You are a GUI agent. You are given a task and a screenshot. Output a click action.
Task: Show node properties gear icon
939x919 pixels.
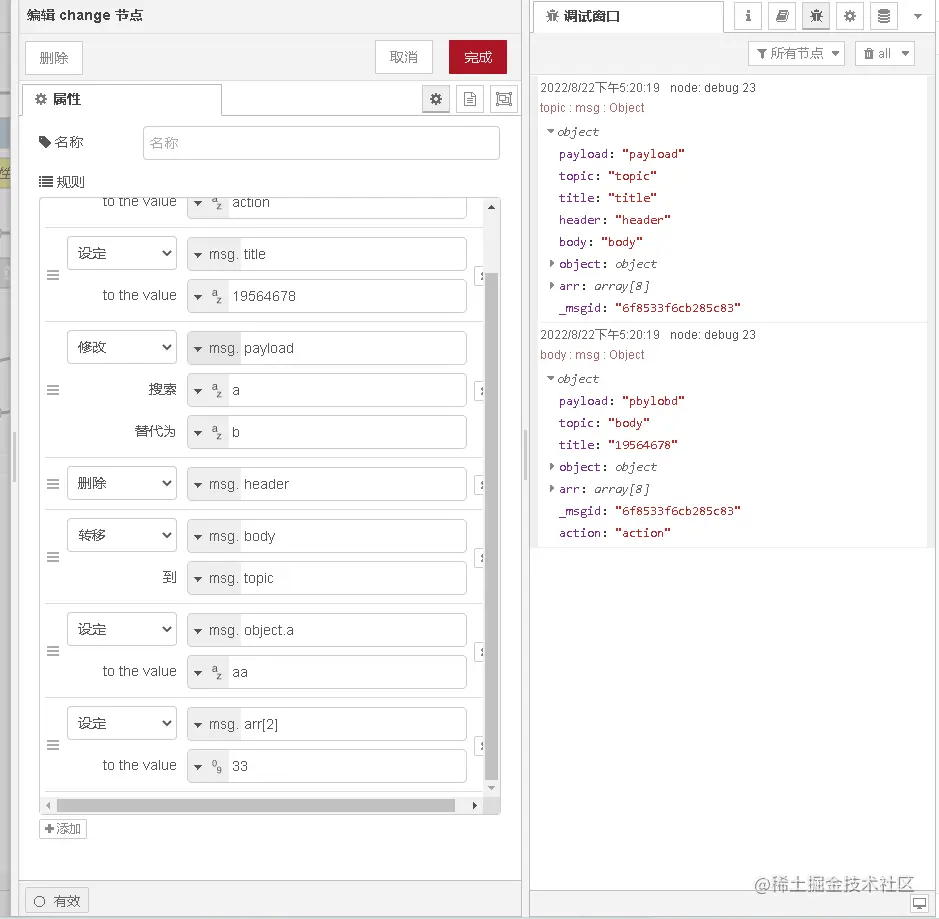pos(436,99)
